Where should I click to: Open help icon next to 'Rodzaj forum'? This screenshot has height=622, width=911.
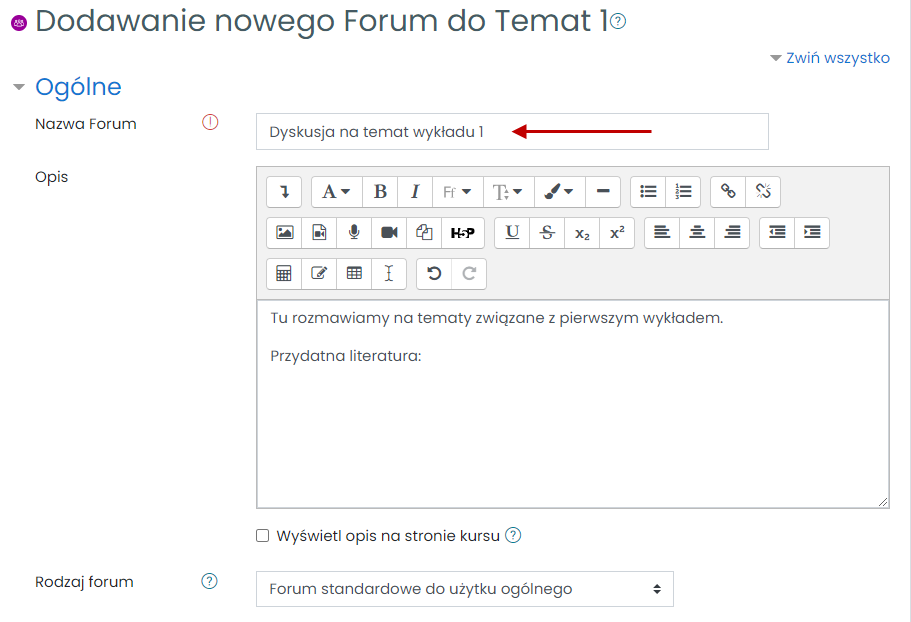(210, 581)
